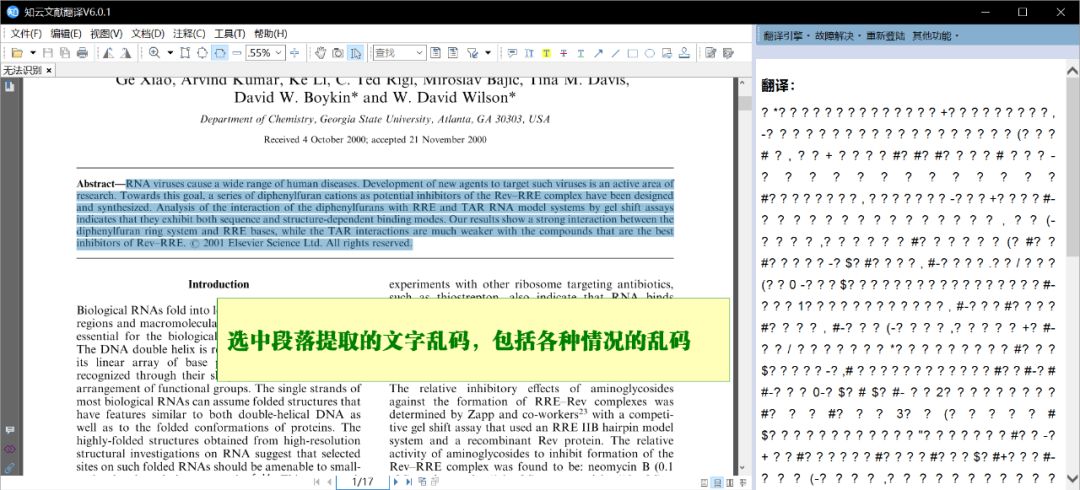This screenshot has height=490, width=1080.
Task: Click the translation panel scrollbar down arrow
Action: (x=1072, y=478)
